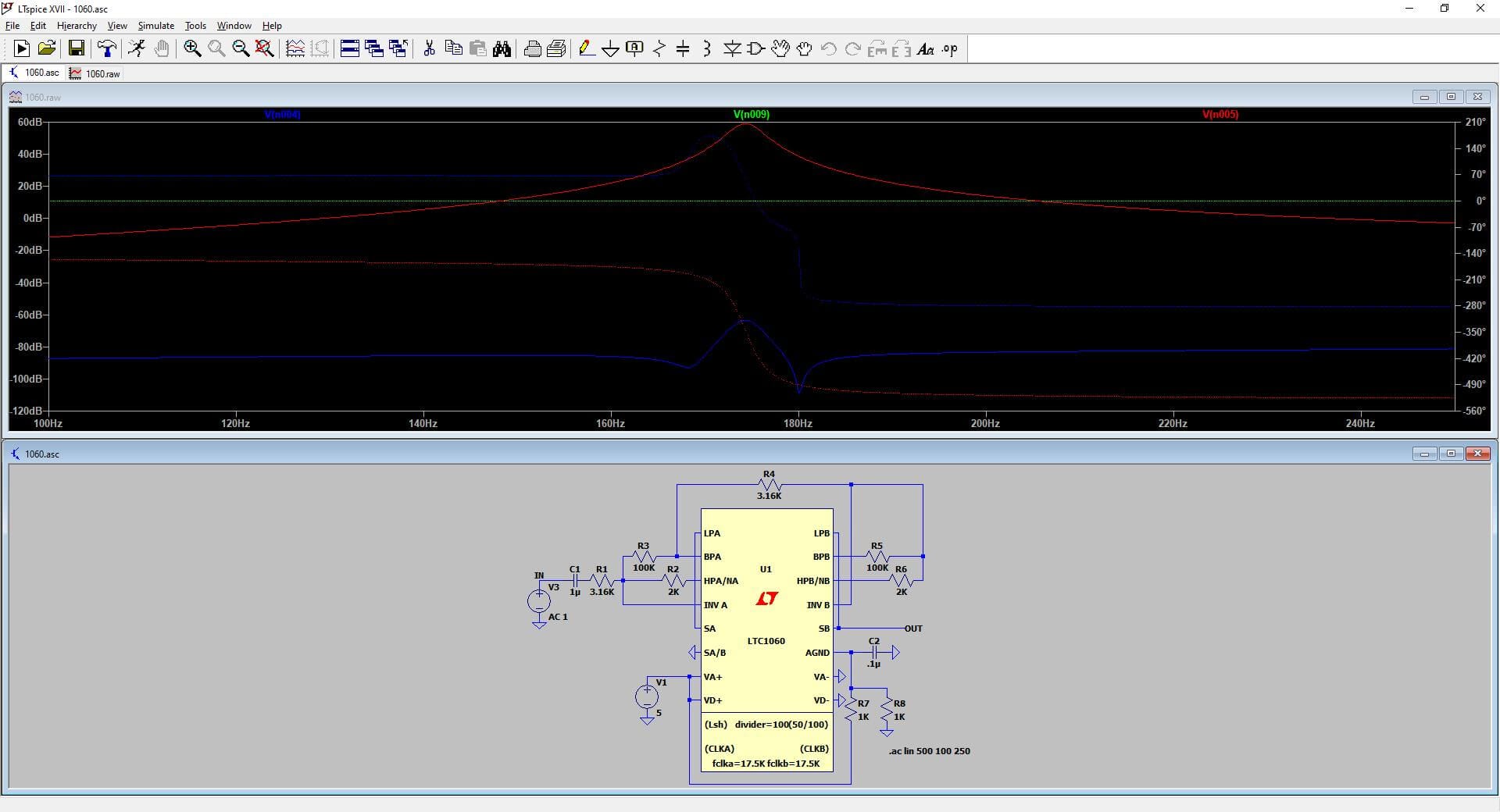Undo the last action
Screen dimensions: 1500x812
pos(827,48)
